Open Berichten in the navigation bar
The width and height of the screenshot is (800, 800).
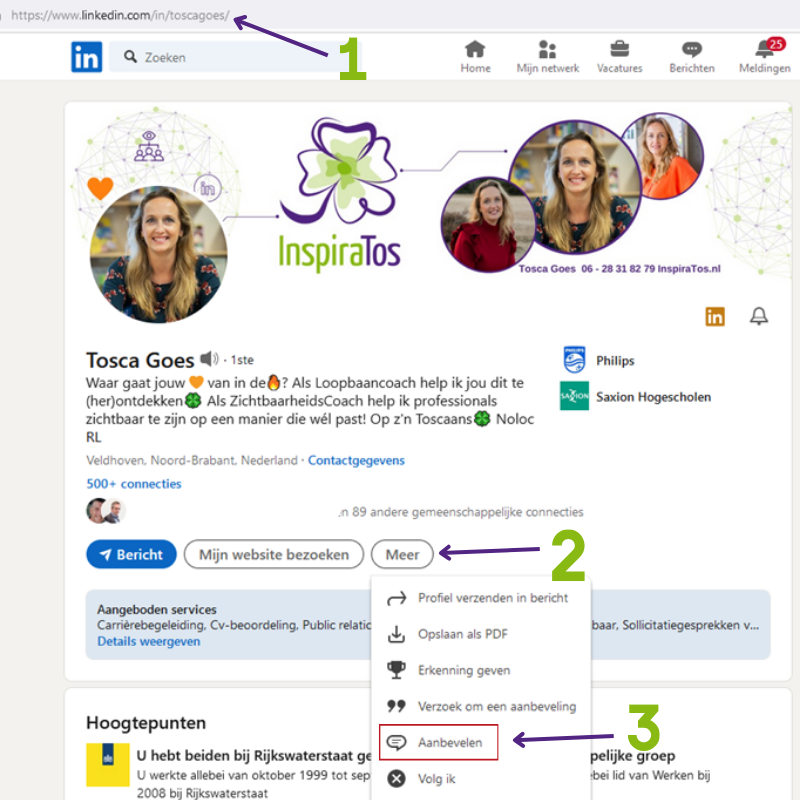pos(691,57)
